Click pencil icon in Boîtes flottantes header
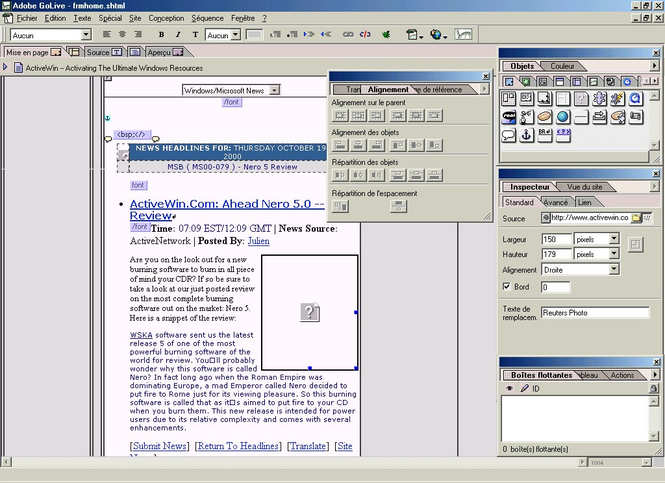This screenshot has height=483, width=665. pyautogui.click(x=524, y=388)
